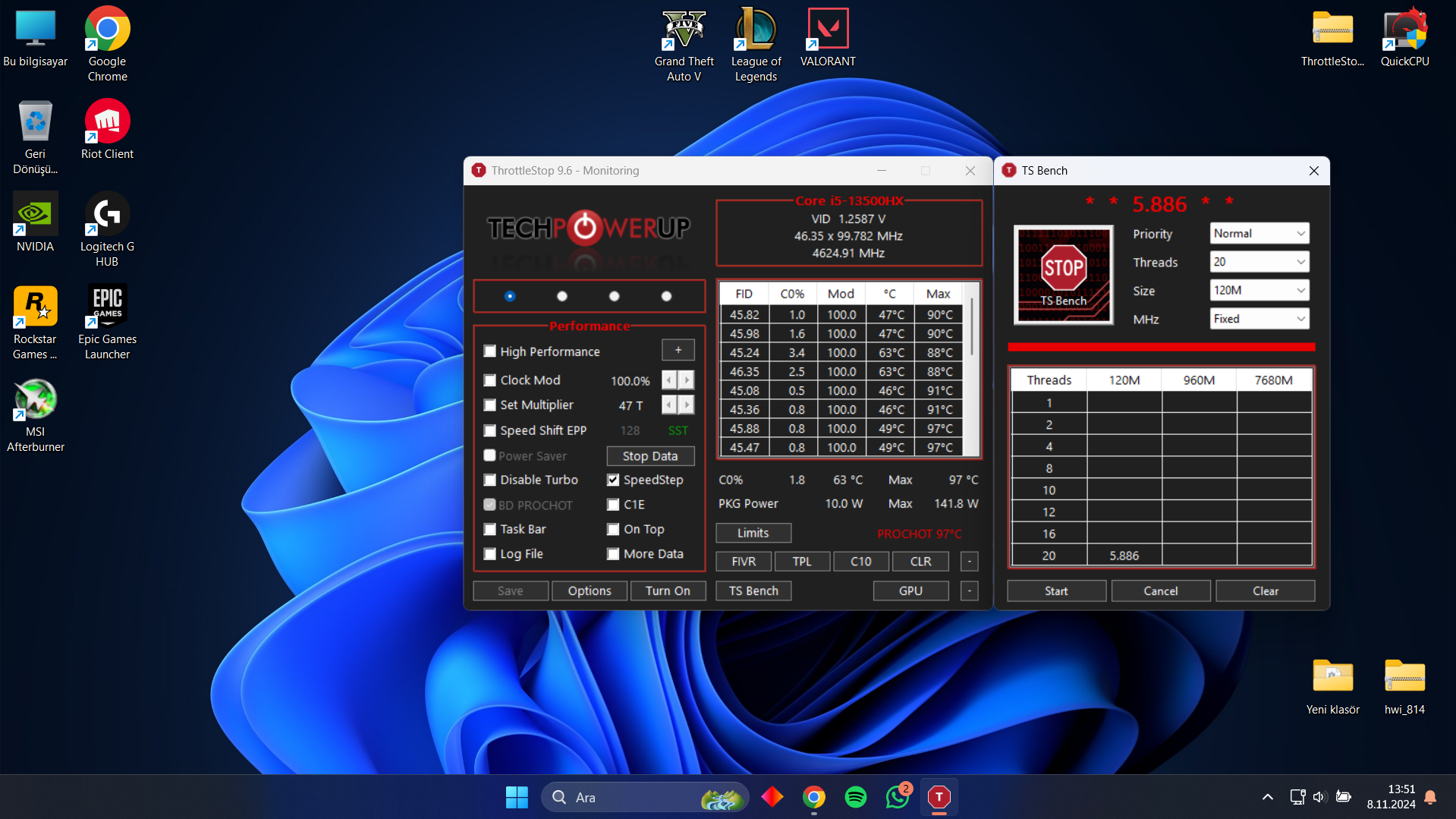Click the taskbar search box Ara

[645, 797]
